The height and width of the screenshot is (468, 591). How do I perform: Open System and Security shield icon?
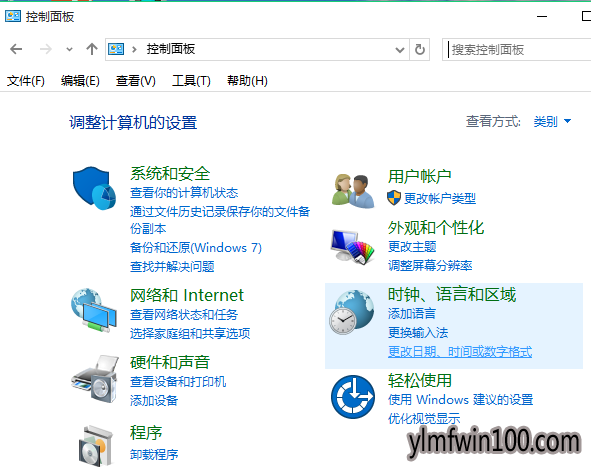pos(94,188)
